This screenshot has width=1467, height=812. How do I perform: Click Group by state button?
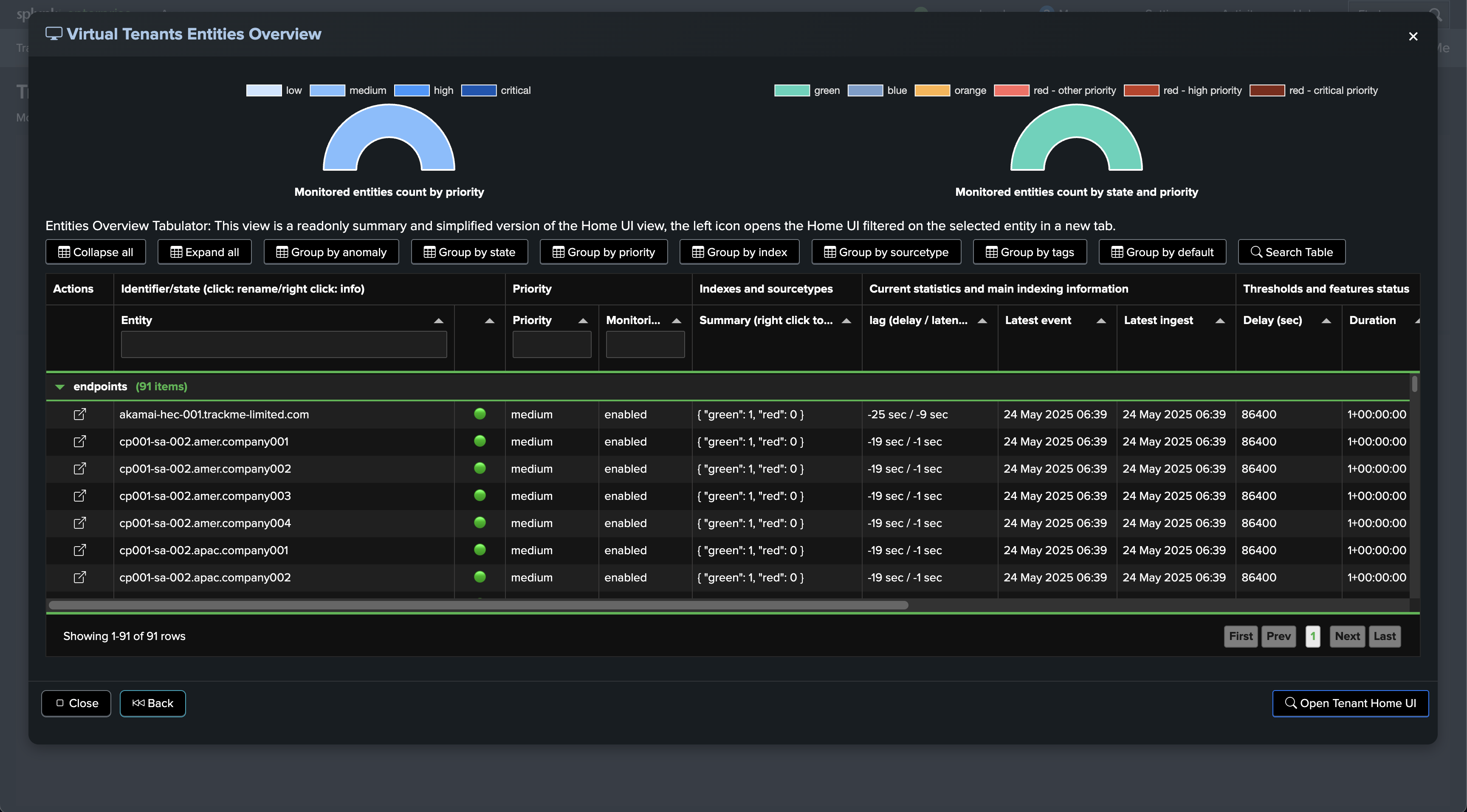pos(469,252)
